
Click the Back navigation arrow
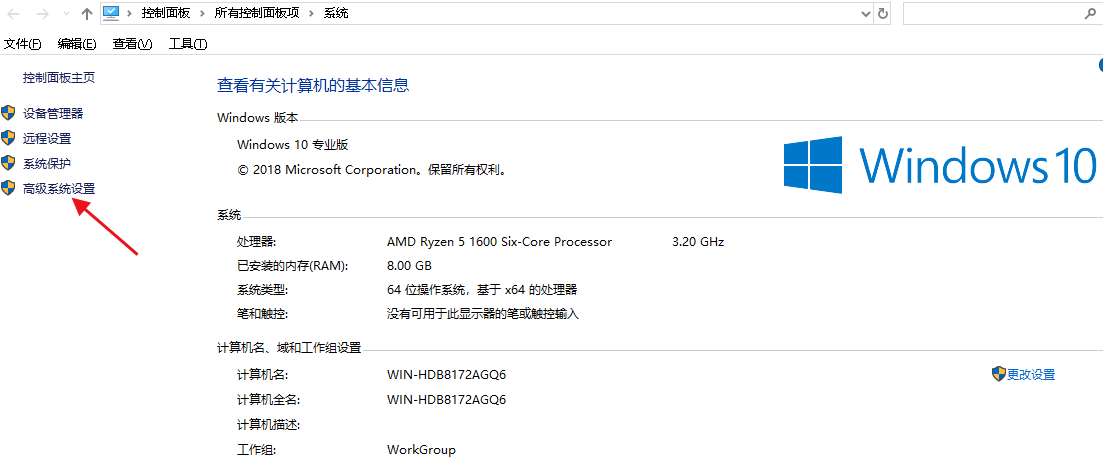pyautogui.click(x=13, y=13)
